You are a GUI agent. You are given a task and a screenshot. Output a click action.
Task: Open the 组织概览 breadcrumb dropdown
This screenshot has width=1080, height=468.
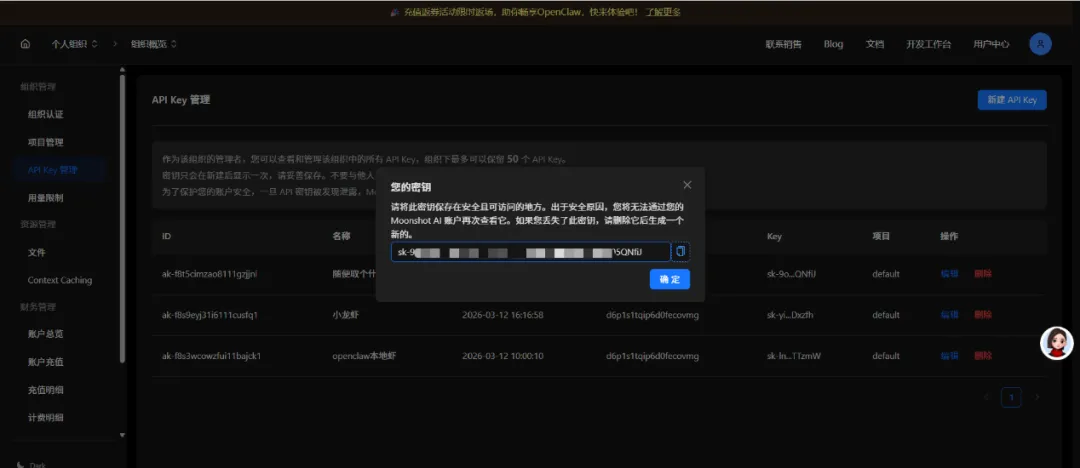coord(154,44)
